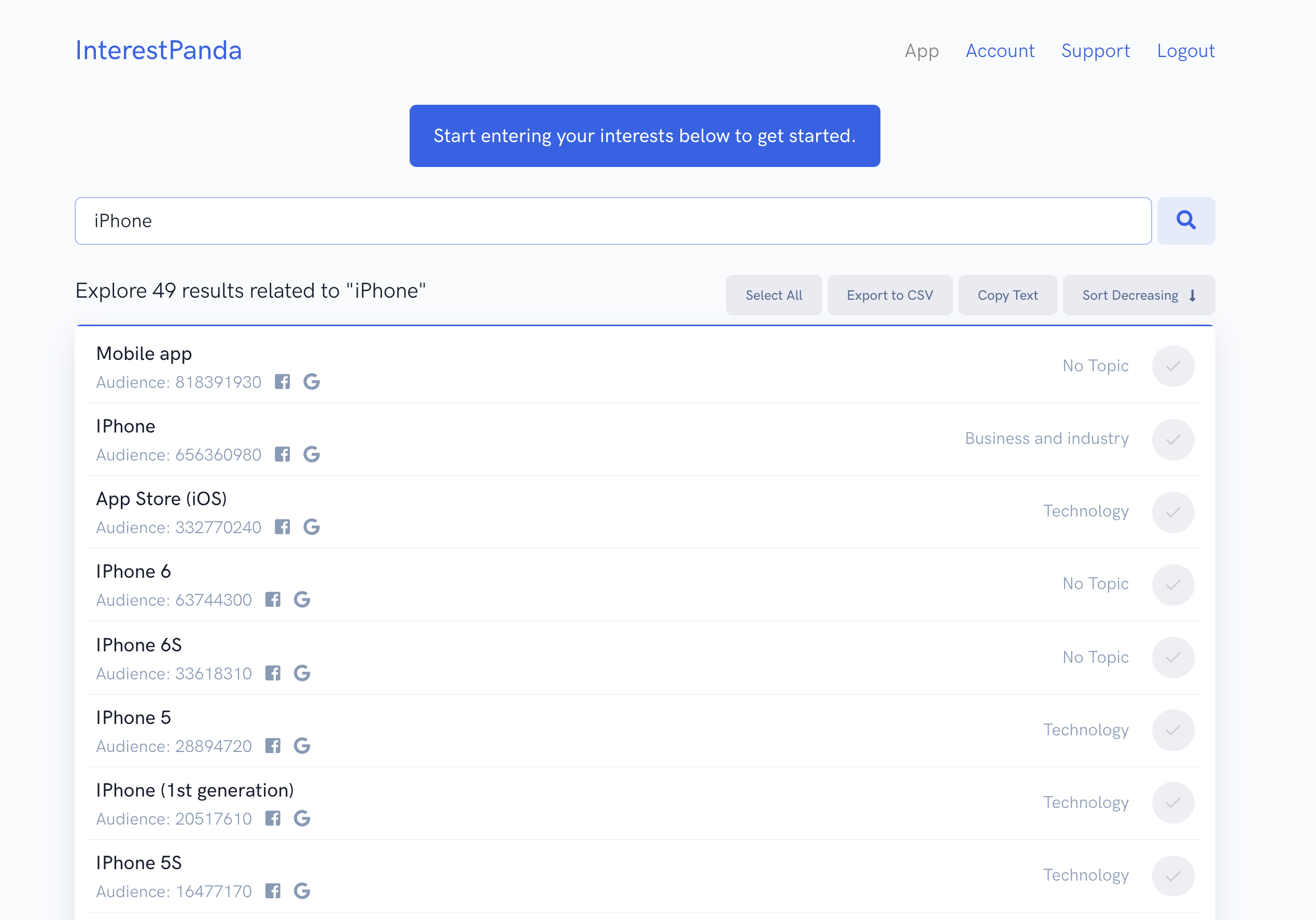
Task: Open the Account page in navigation
Action: click(x=1000, y=51)
